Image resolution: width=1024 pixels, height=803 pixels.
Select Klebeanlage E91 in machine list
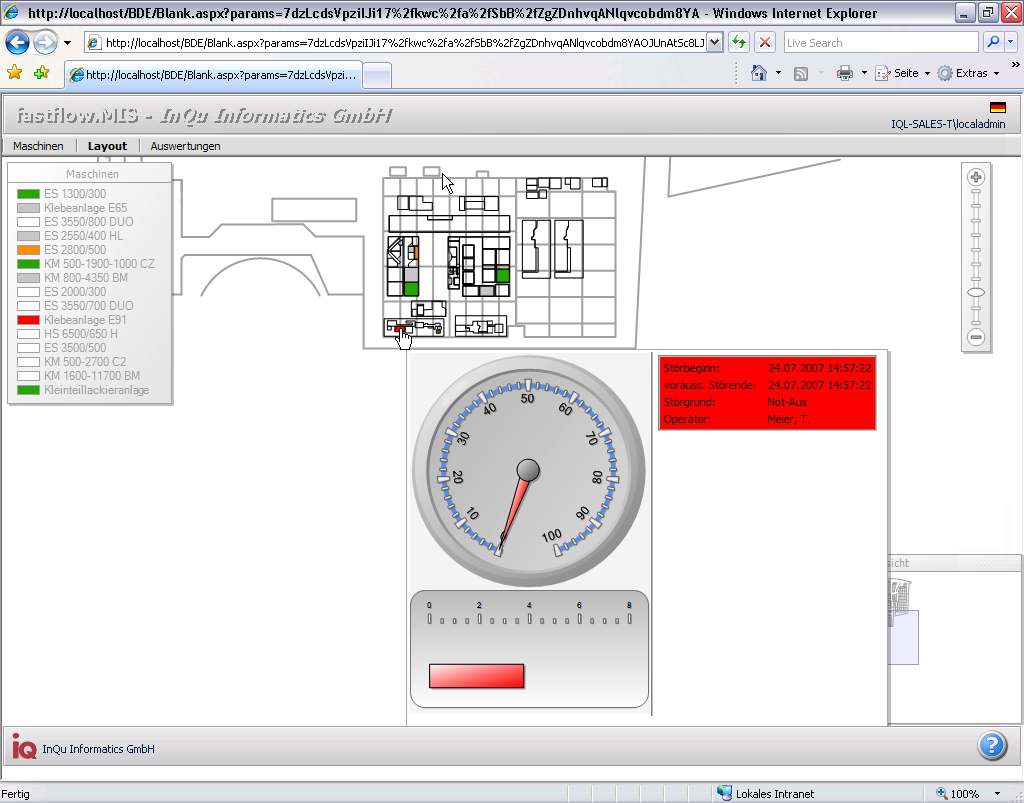click(85, 320)
